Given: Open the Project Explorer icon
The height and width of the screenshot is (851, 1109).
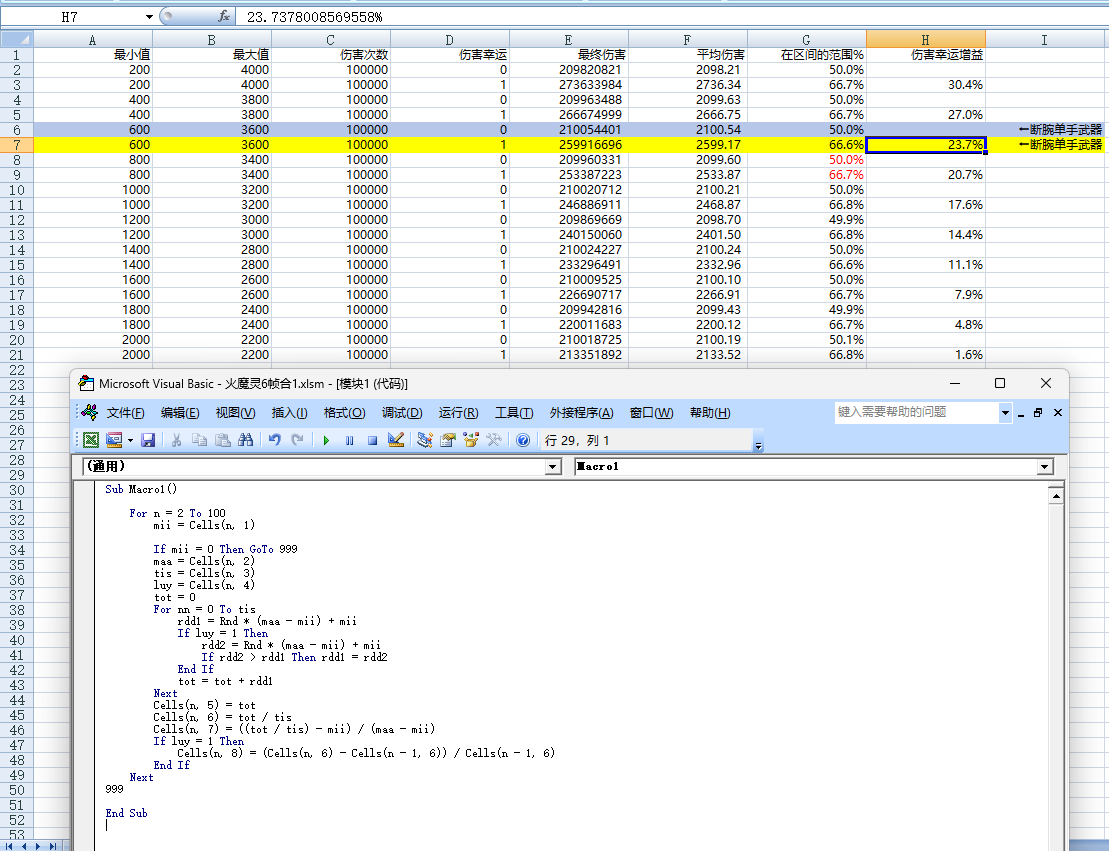Looking at the screenshot, I should tap(425, 440).
